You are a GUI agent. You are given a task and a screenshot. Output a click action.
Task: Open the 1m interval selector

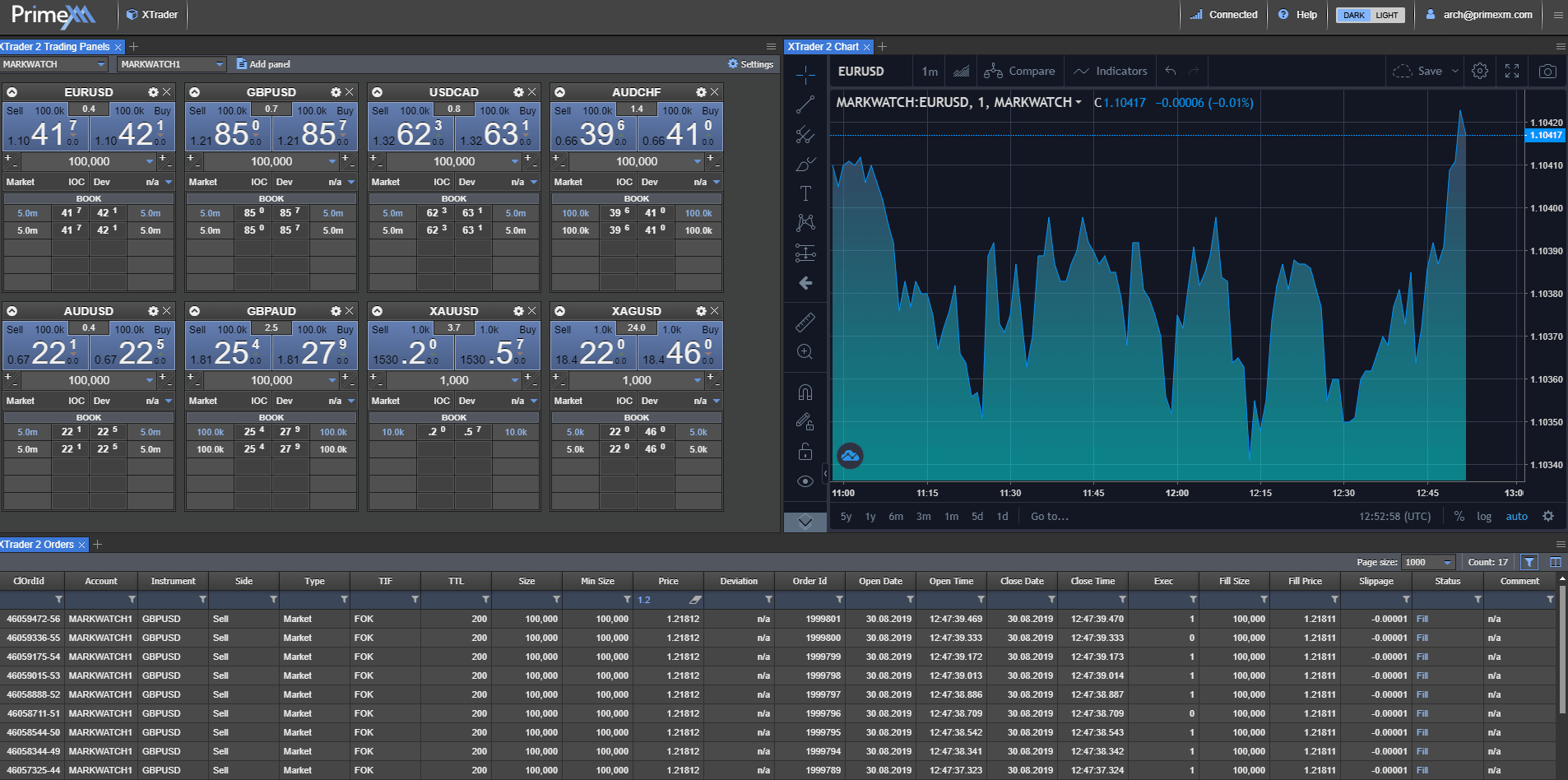point(930,72)
